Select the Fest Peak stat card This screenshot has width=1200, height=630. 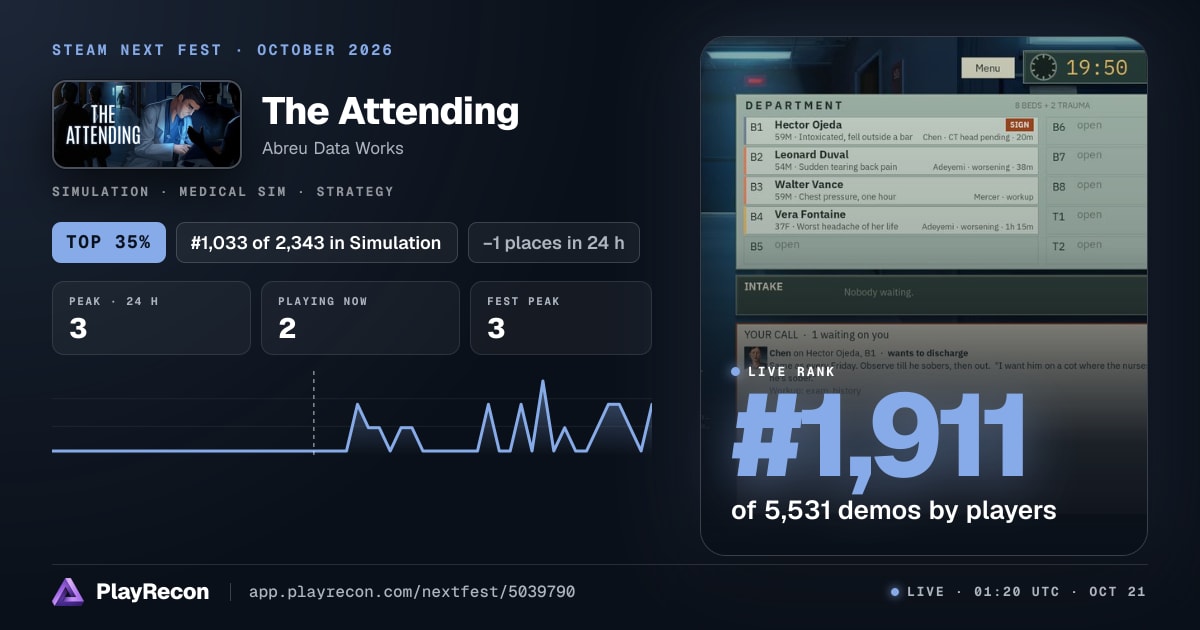(x=561, y=318)
